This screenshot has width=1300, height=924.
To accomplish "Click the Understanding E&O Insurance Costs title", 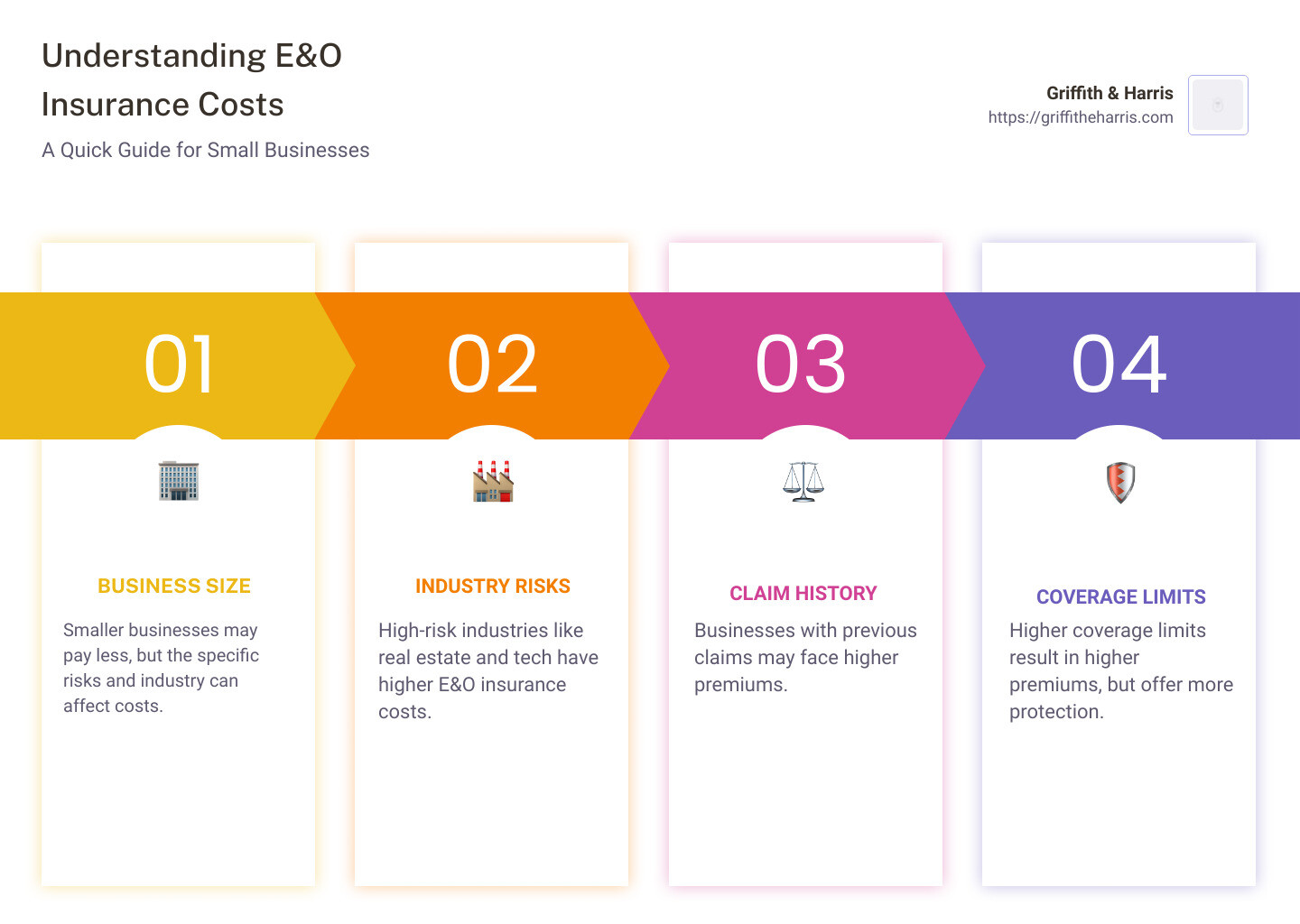I will point(192,80).
